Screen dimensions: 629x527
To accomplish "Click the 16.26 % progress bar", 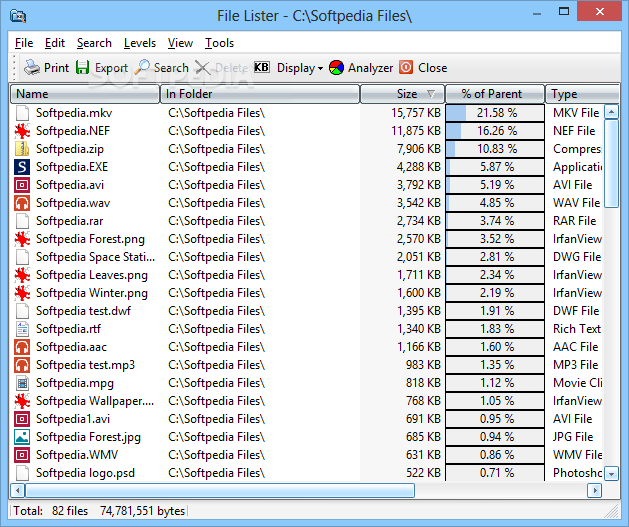I will (495, 131).
